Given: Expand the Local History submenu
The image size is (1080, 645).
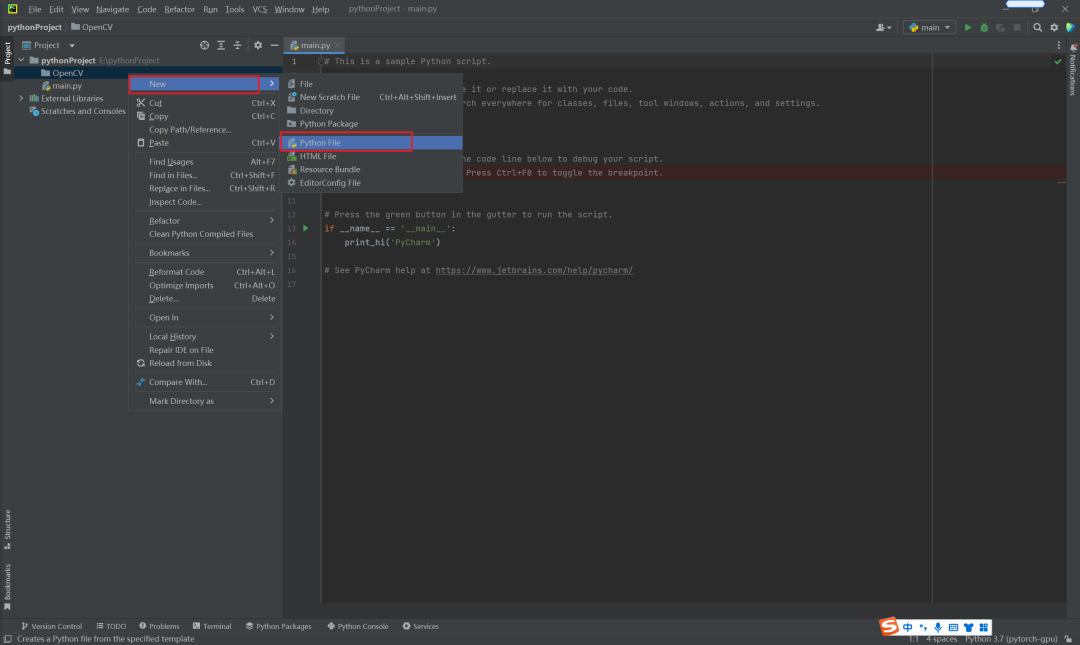Looking at the screenshot, I should [x=205, y=336].
